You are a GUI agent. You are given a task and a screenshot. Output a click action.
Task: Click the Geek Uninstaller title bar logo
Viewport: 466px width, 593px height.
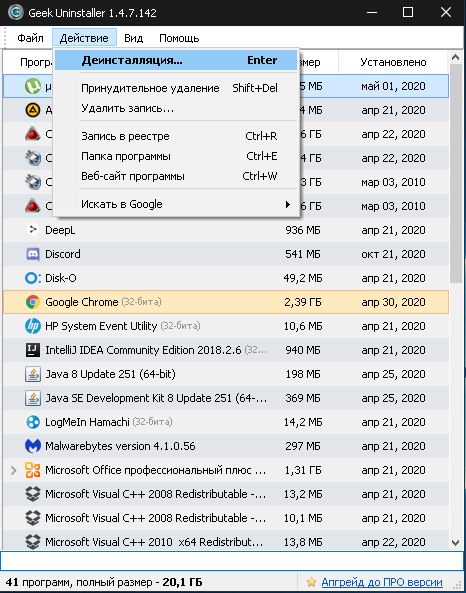[x=16, y=12]
